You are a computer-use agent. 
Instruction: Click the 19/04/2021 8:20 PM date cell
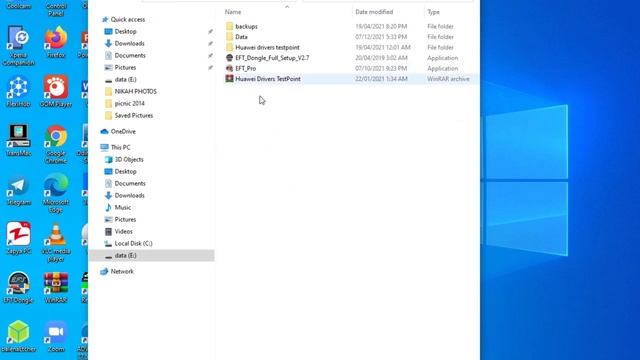click(381, 26)
